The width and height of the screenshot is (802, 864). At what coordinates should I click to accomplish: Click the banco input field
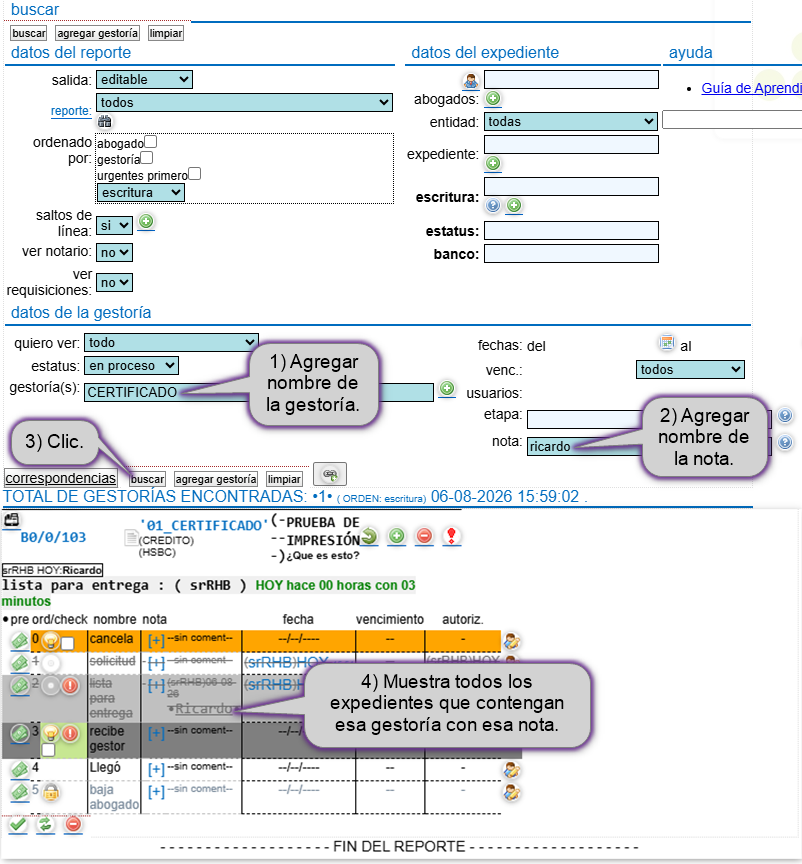[571, 254]
